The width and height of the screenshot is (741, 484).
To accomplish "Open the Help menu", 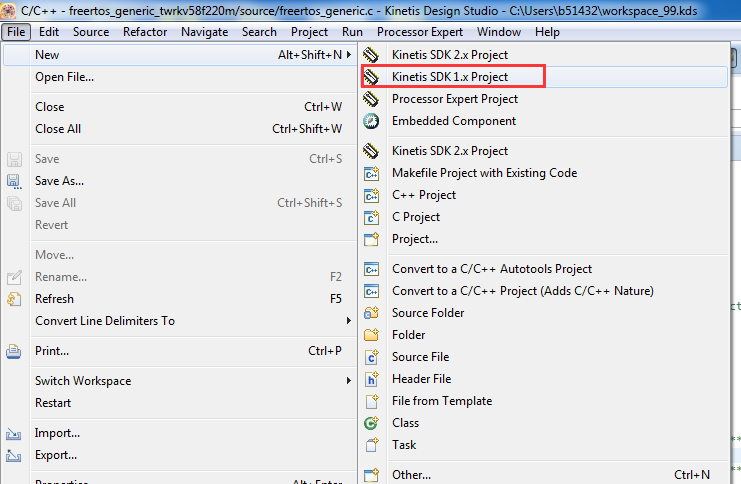I will pyautogui.click(x=547, y=32).
